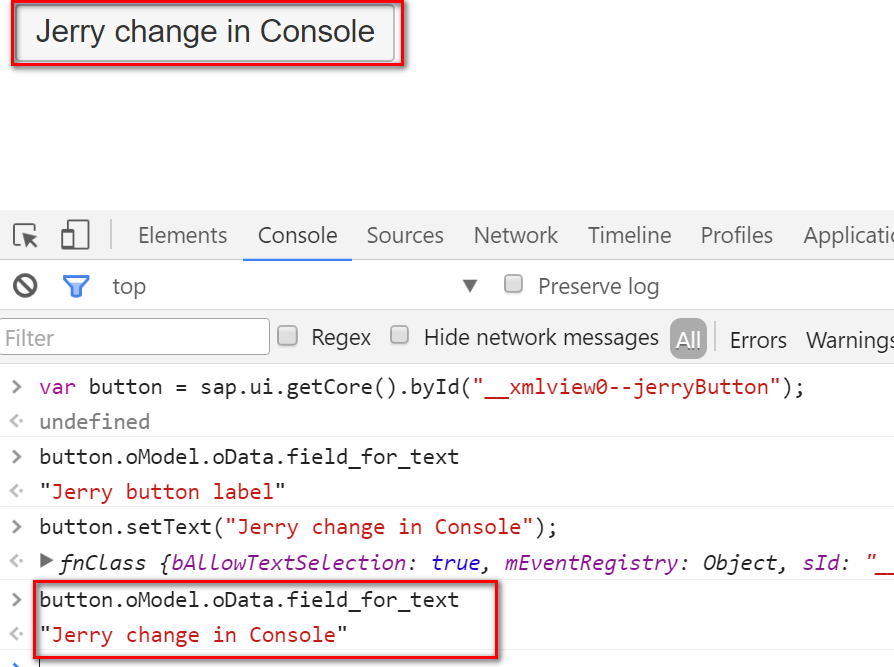
Task: Select the Profiles tab
Action: (736, 236)
